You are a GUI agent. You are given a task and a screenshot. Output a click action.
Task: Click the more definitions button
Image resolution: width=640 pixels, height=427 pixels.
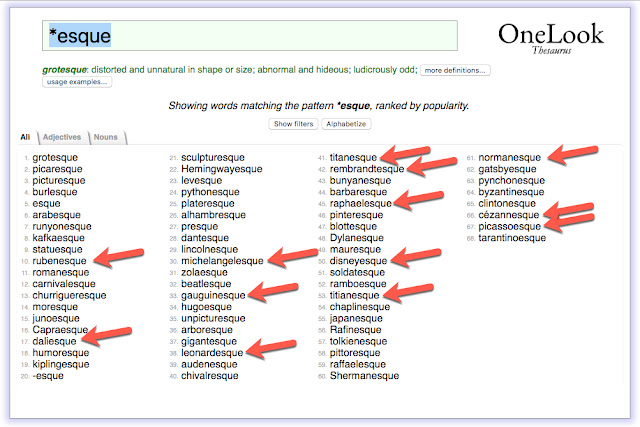click(455, 70)
